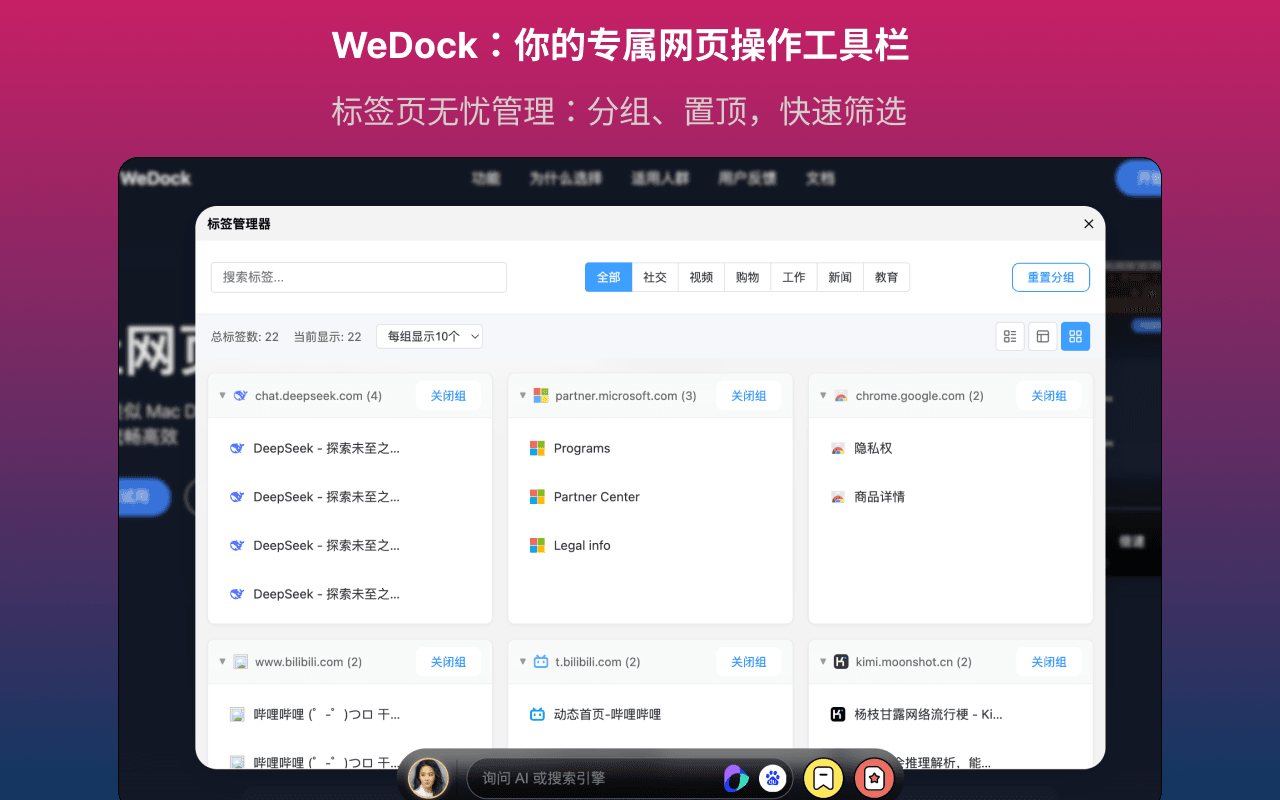Select the 工作 filter tab
This screenshot has height=800, width=1280.
pyautogui.click(x=794, y=277)
